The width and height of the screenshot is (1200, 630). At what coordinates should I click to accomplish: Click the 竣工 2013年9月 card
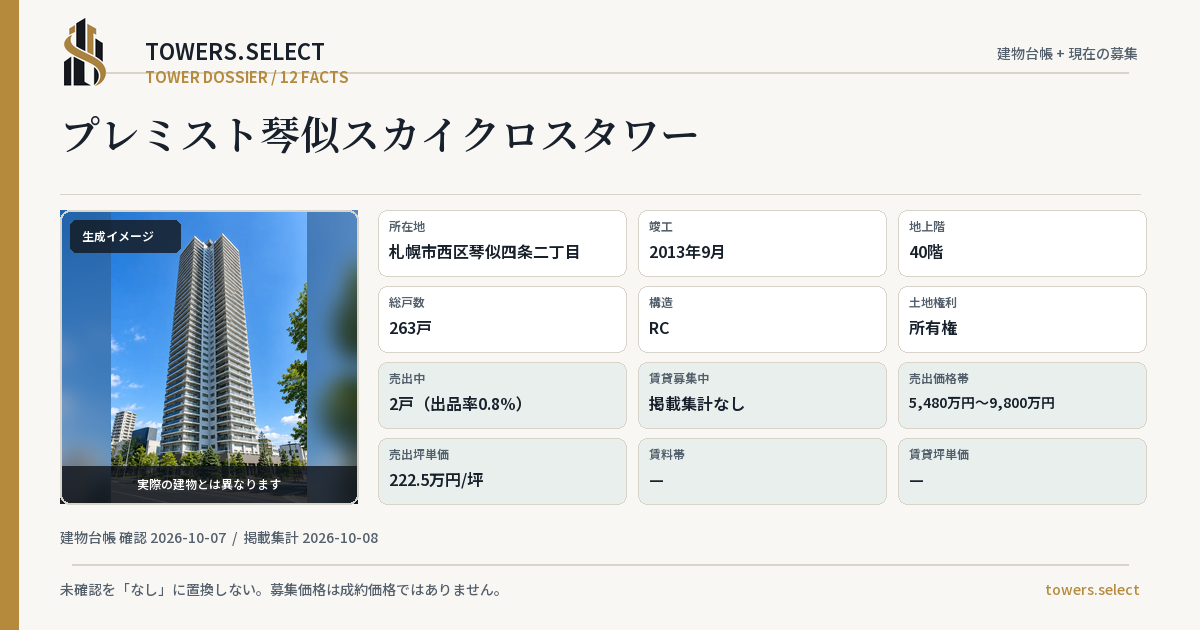[762, 243]
